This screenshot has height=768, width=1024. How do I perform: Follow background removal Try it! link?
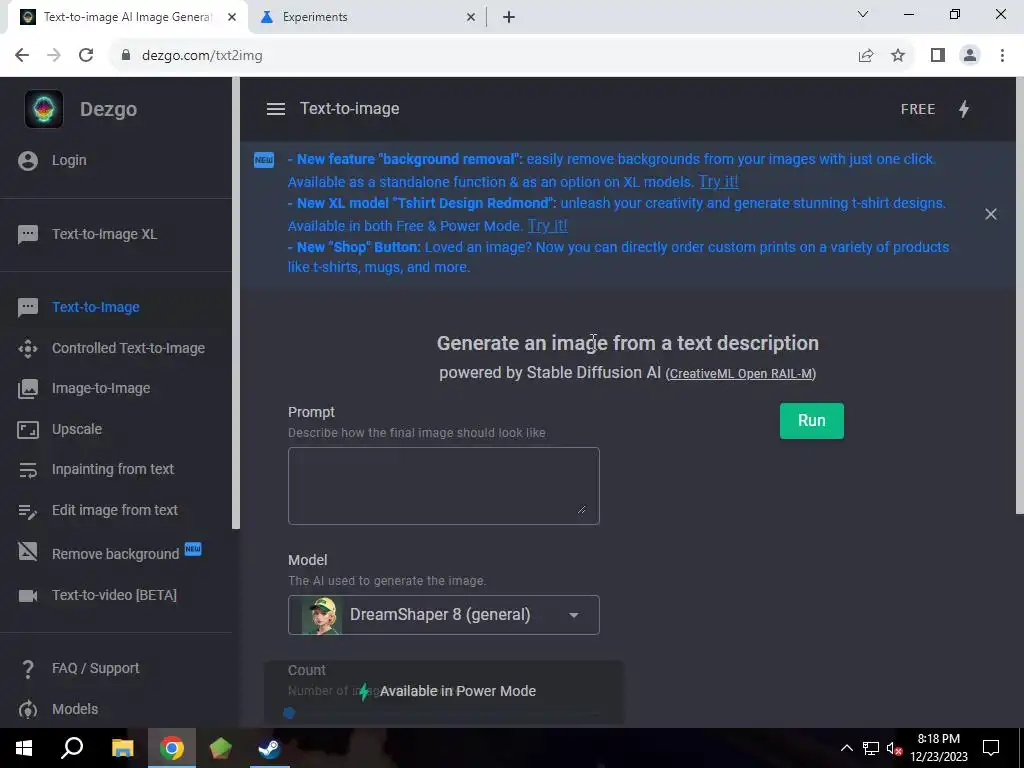[x=718, y=182]
